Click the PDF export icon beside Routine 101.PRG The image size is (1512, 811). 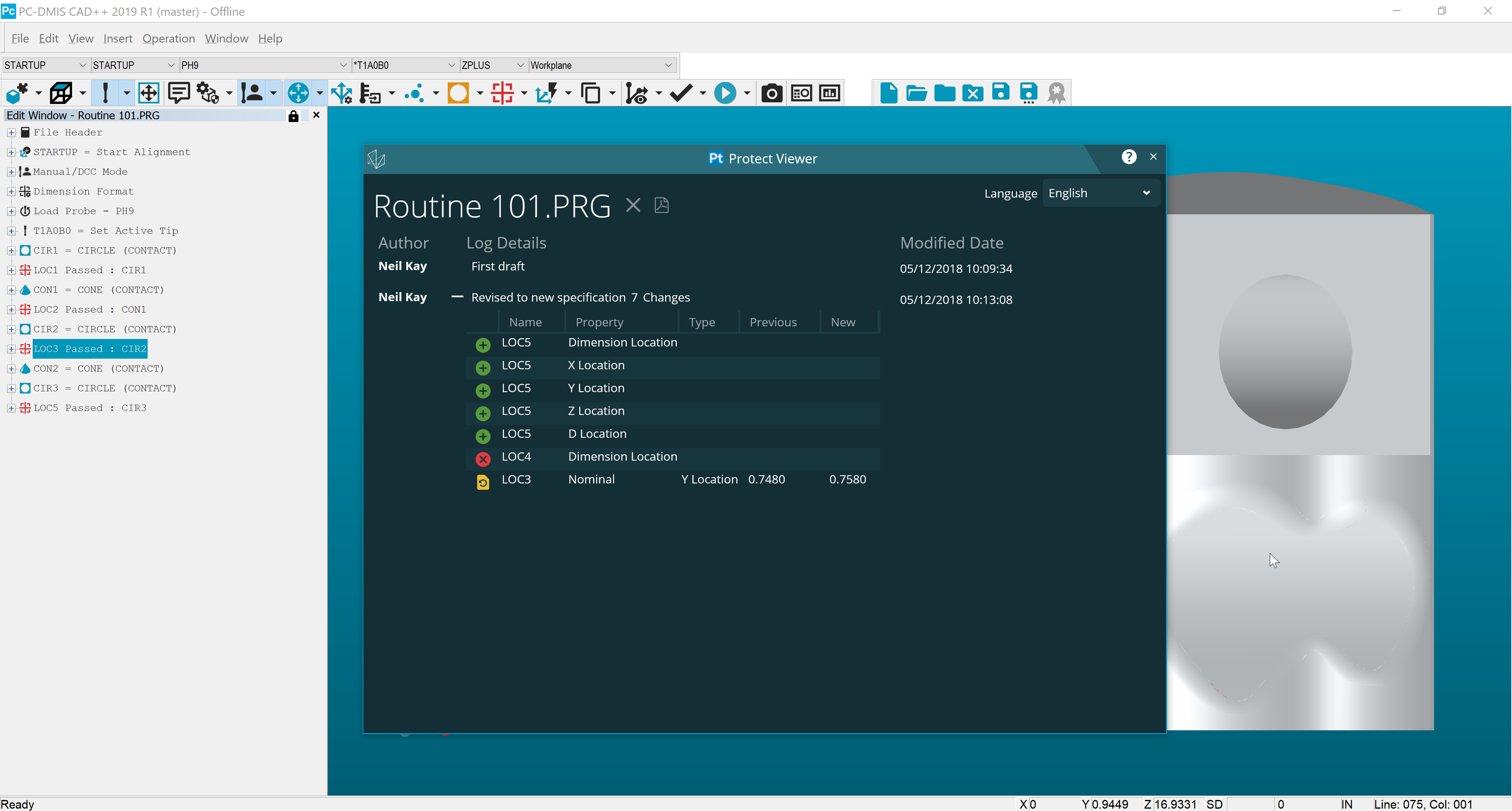click(661, 205)
